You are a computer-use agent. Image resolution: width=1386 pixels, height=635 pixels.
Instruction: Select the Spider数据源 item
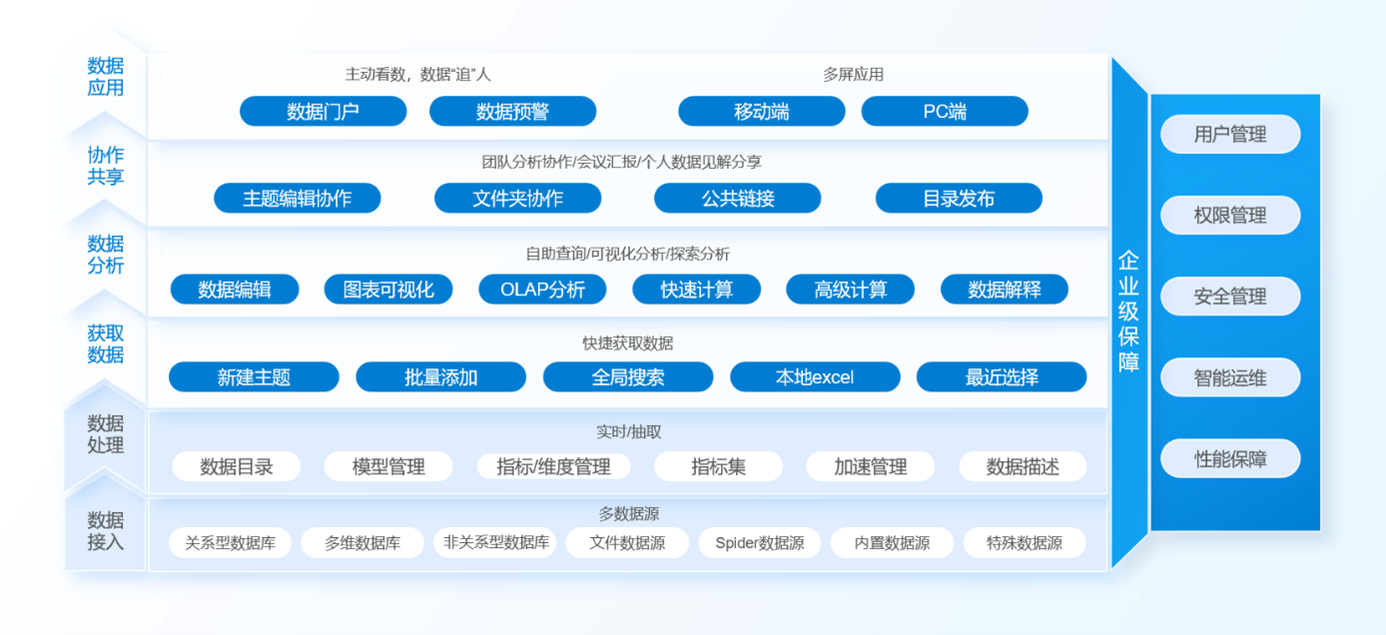pyautogui.click(x=760, y=543)
